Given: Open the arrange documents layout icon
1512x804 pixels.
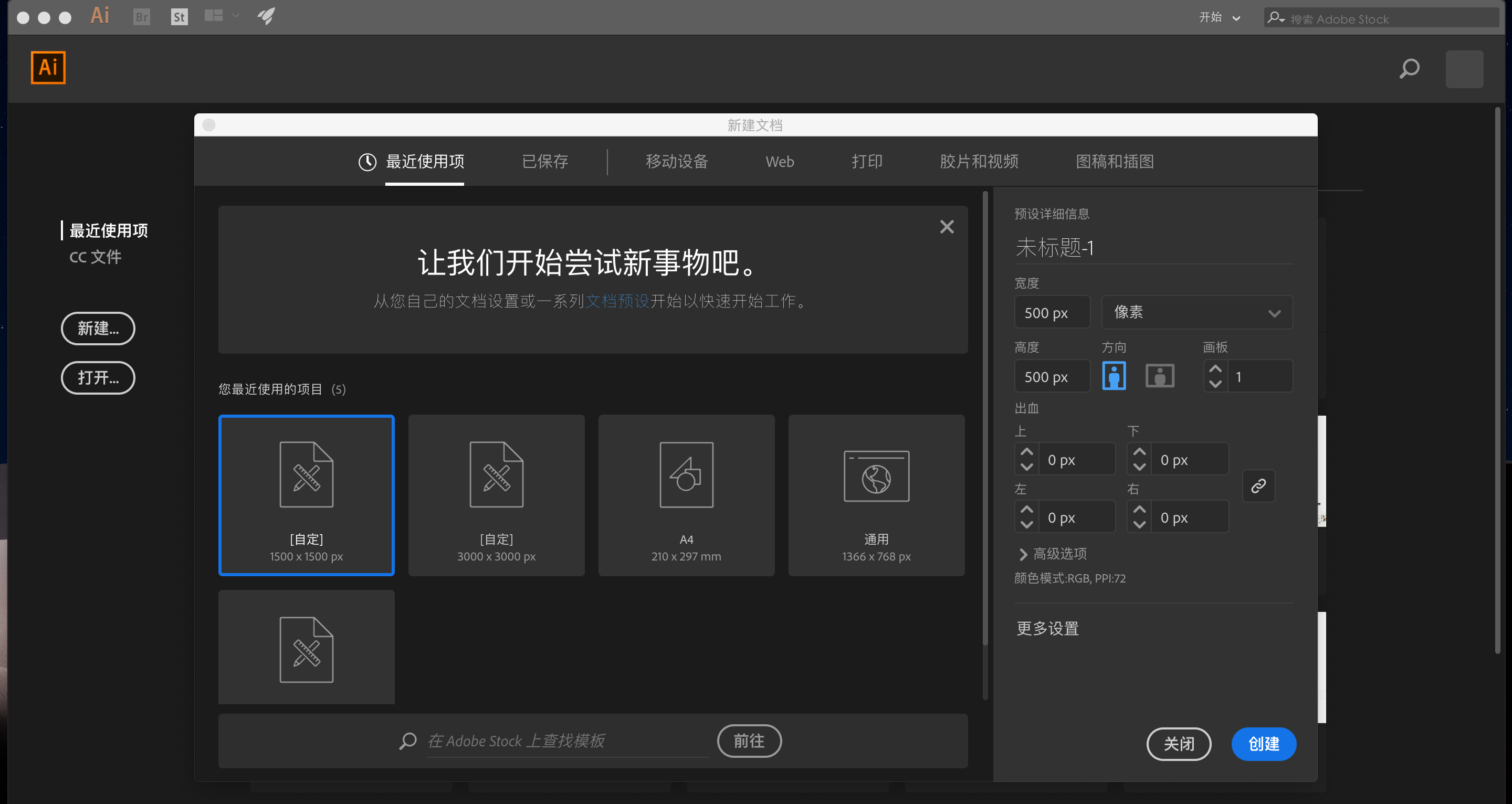Looking at the screenshot, I should 214,16.
